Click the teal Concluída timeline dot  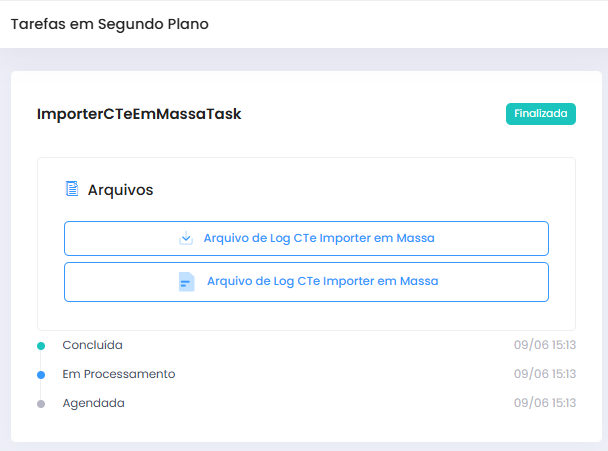[41, 346]
